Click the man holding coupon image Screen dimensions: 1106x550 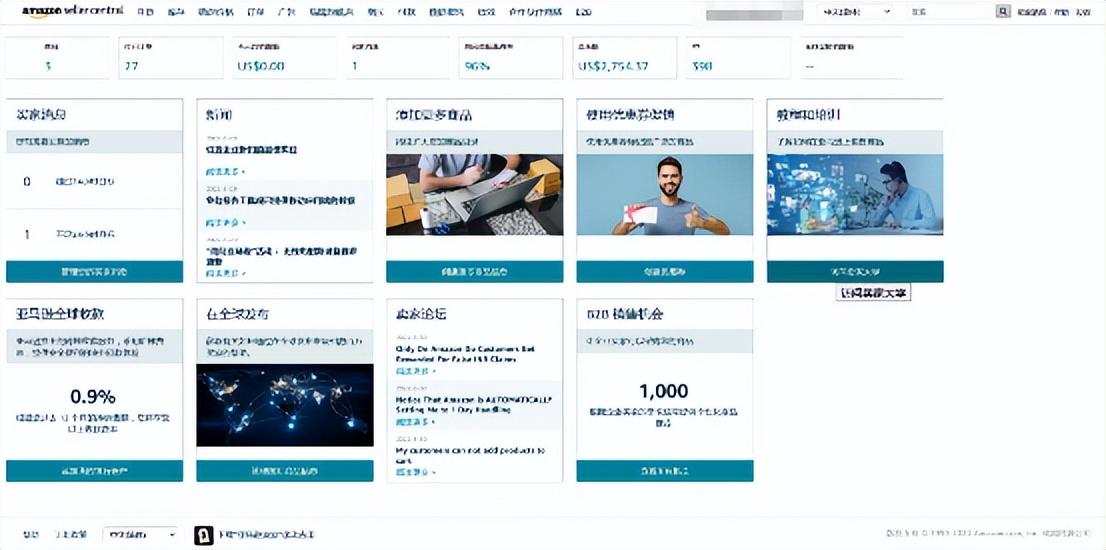pos(664,195)
